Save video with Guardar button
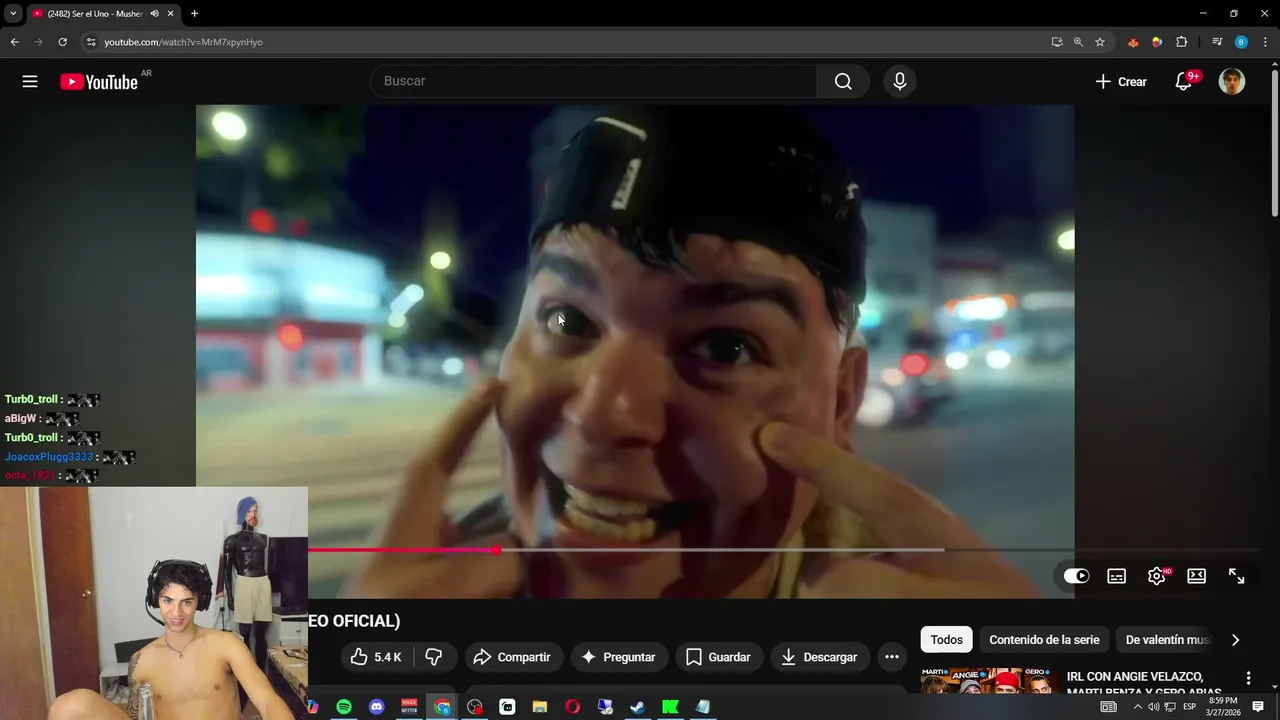The image size is (1280, 720). click(719, 657)
